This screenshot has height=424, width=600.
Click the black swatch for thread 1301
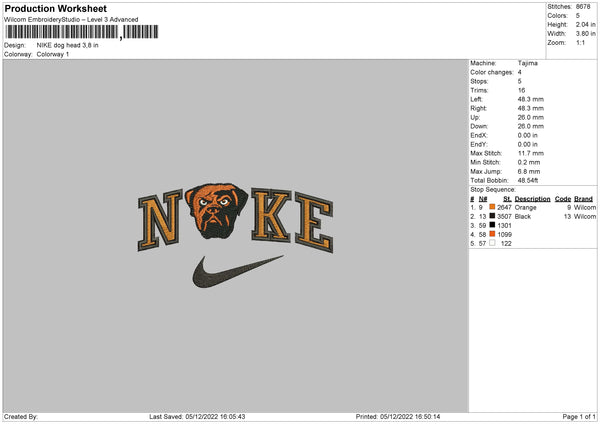tap(492, 225)
